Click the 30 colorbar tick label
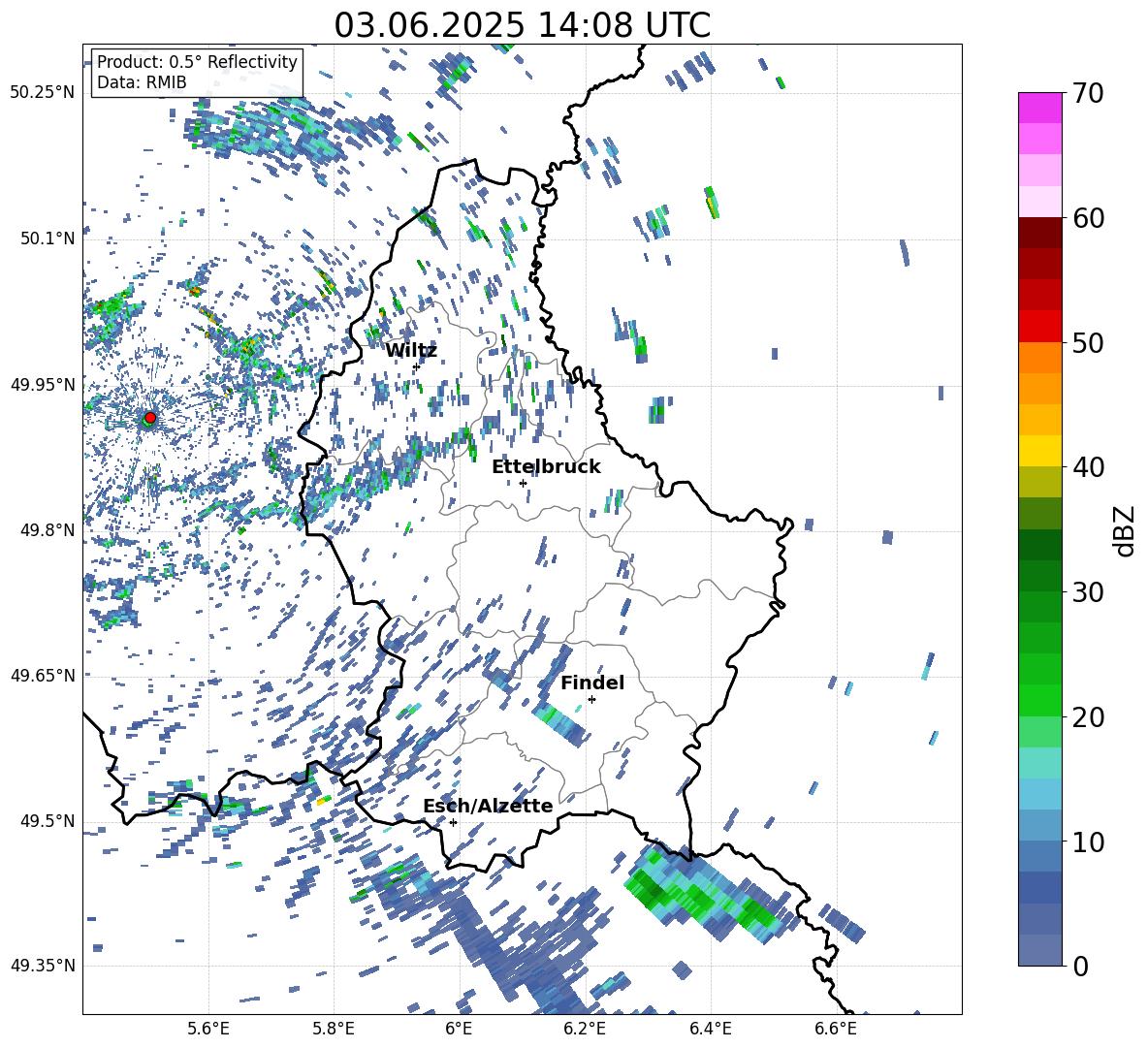The image size is (1148, 1048). [1088, 592]
